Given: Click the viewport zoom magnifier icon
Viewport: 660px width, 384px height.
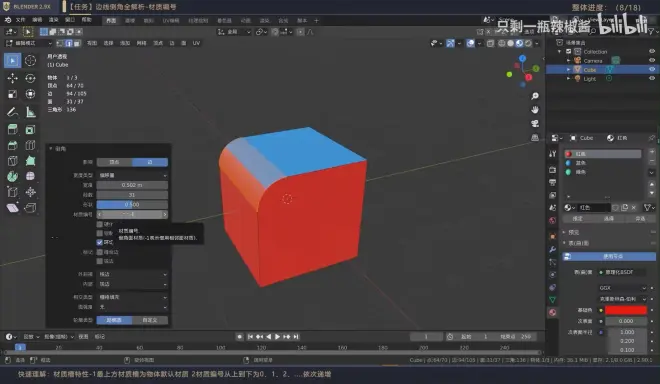Looking at the screenshot, I should [535, 96].
